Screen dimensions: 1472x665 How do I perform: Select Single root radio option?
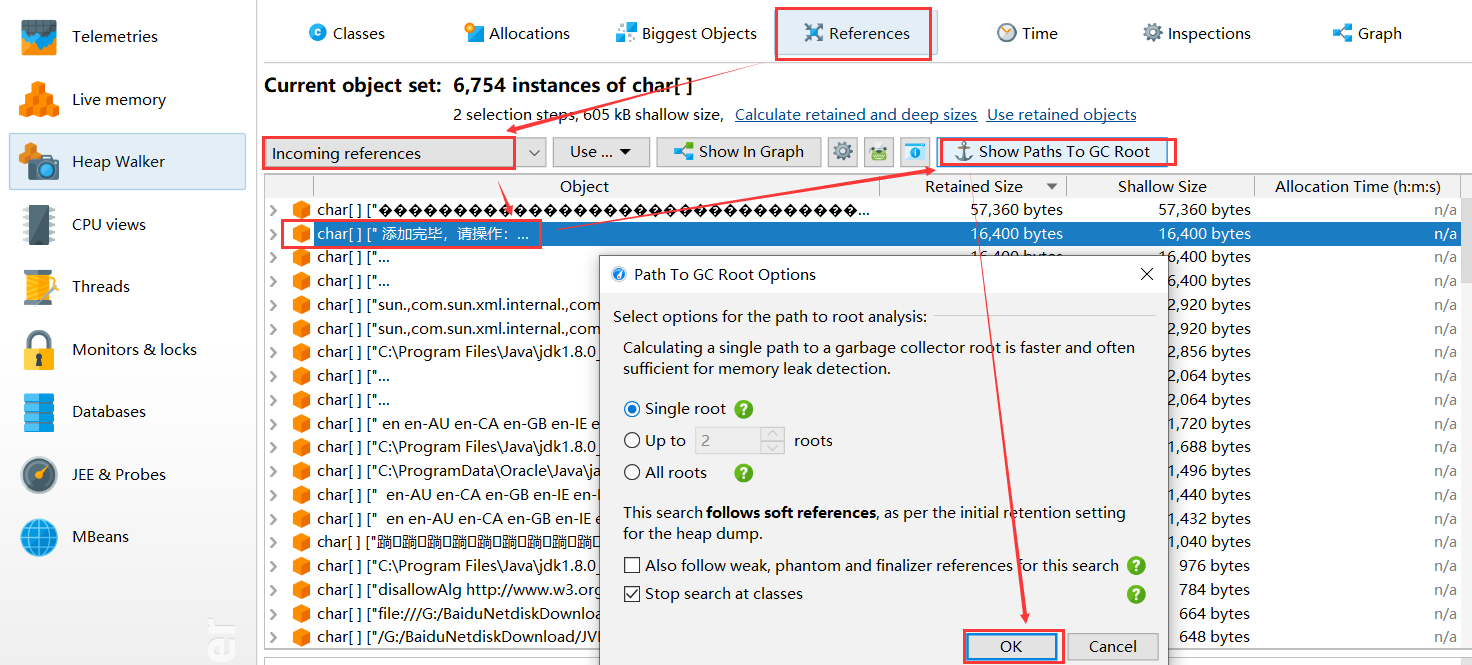[632, 409]
